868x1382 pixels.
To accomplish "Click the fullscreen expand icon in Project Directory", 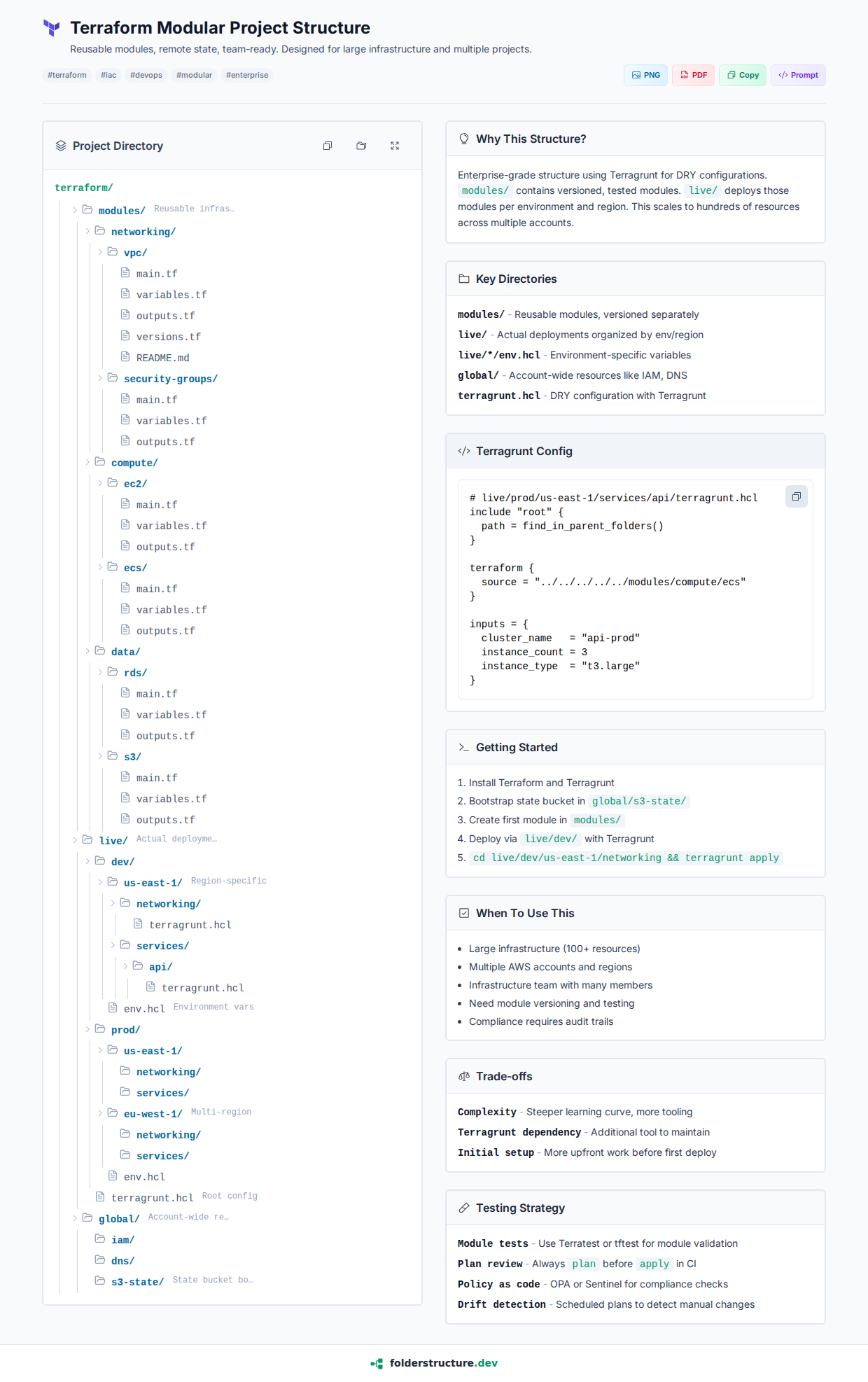I will click(x=395, y=146).
